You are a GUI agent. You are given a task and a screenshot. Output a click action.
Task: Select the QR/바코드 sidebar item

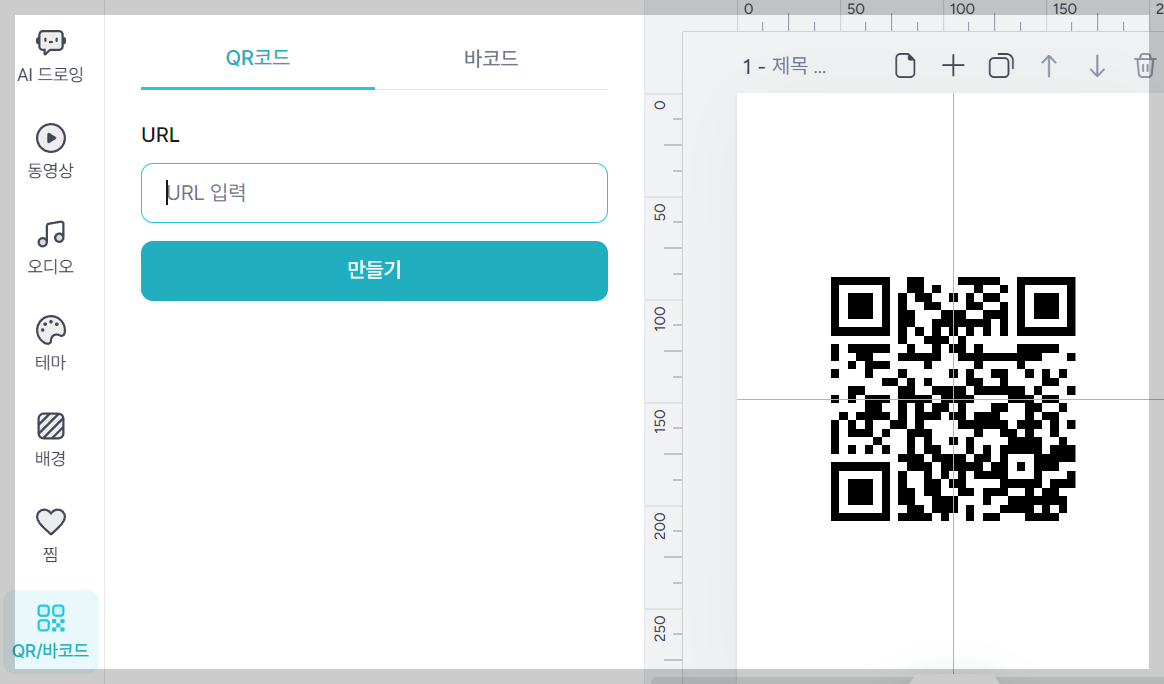click(x=50, y=631)
